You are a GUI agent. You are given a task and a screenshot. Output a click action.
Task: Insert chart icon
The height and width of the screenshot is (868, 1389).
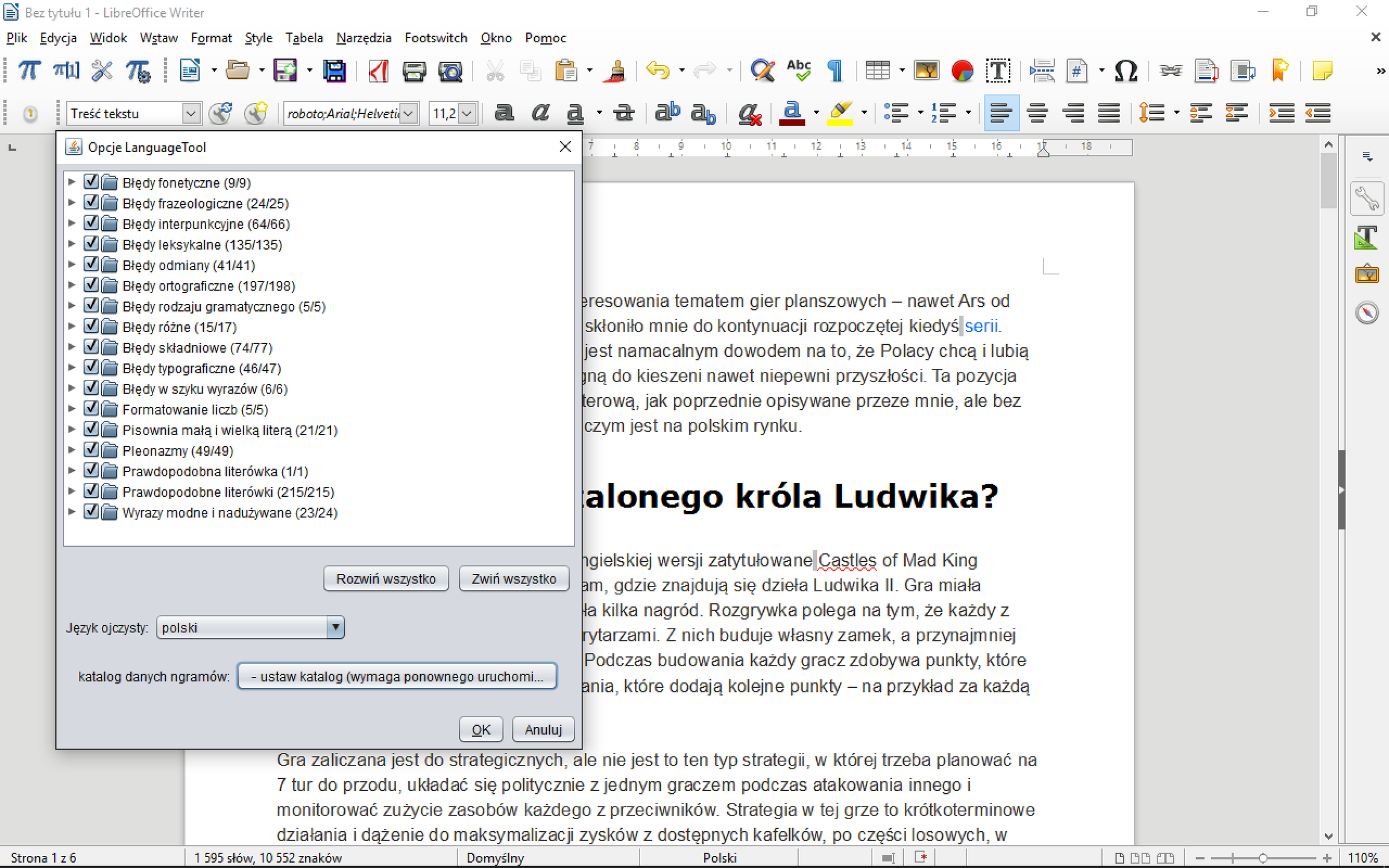962,71
